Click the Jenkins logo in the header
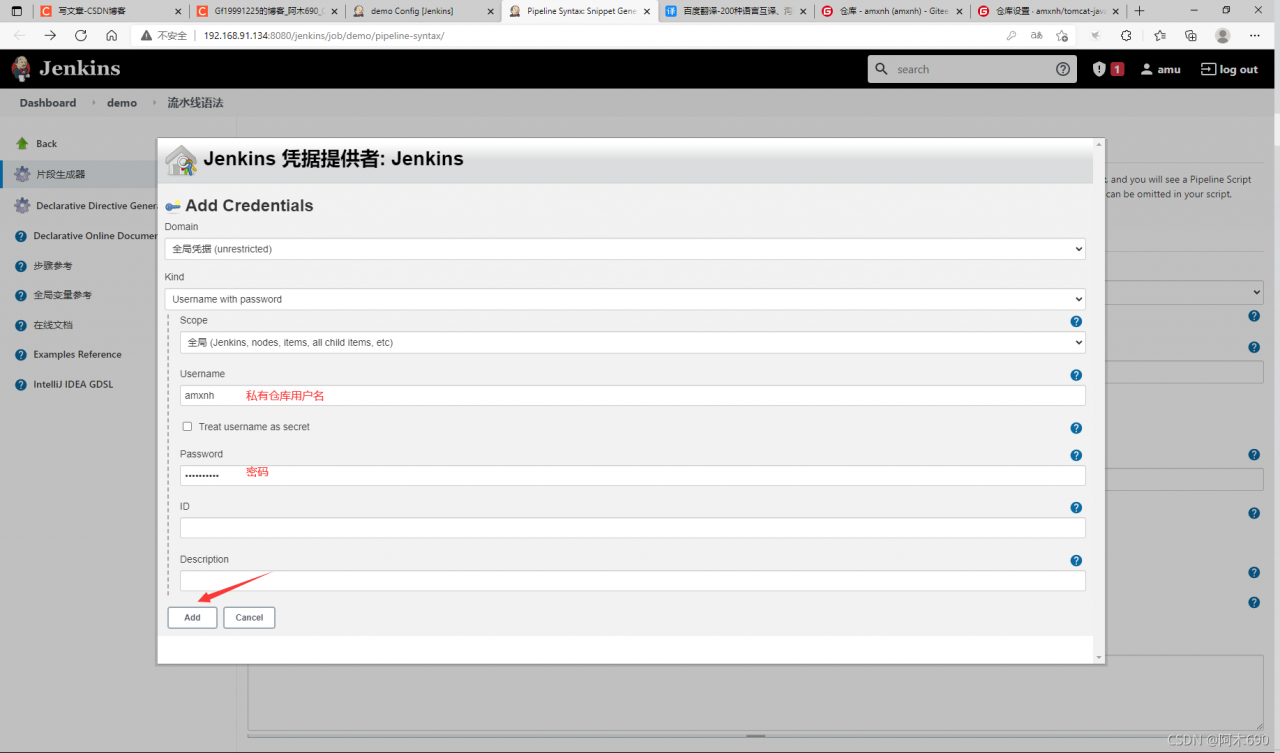The width and height of the screenshot is (1280, 753). click(66, 69)
